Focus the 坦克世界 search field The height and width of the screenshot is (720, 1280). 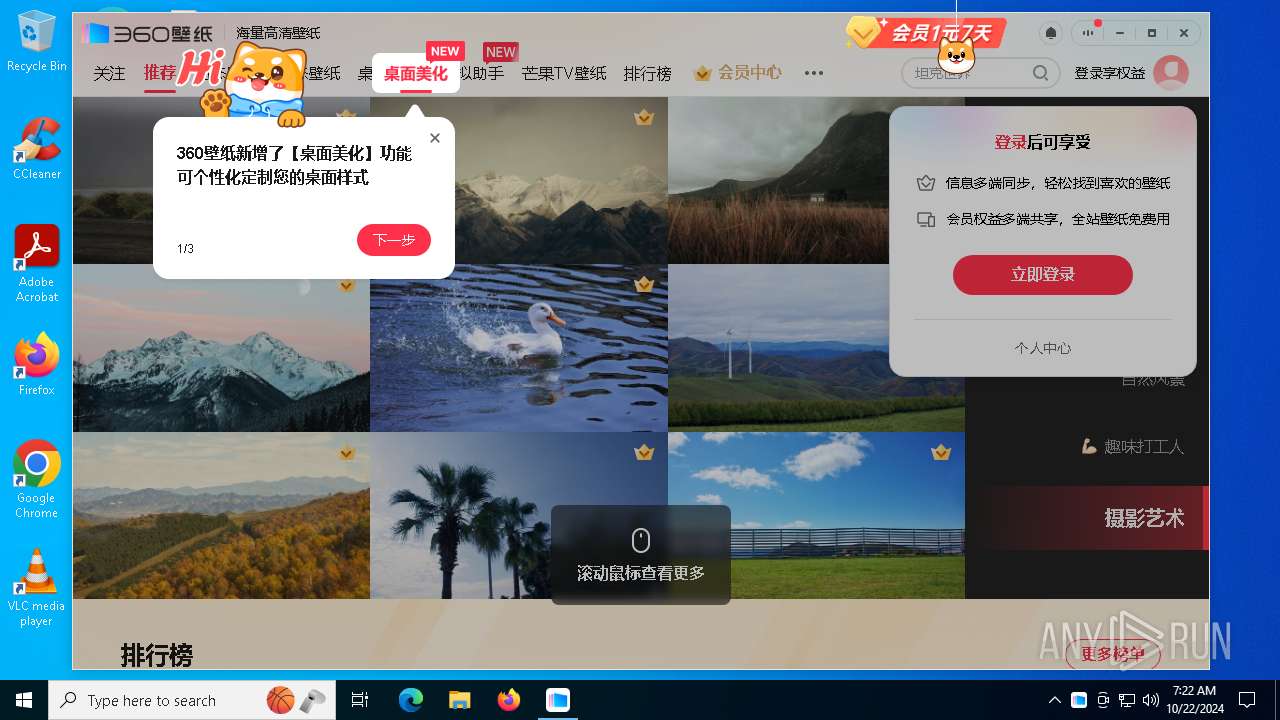click(x=981, y=73)
